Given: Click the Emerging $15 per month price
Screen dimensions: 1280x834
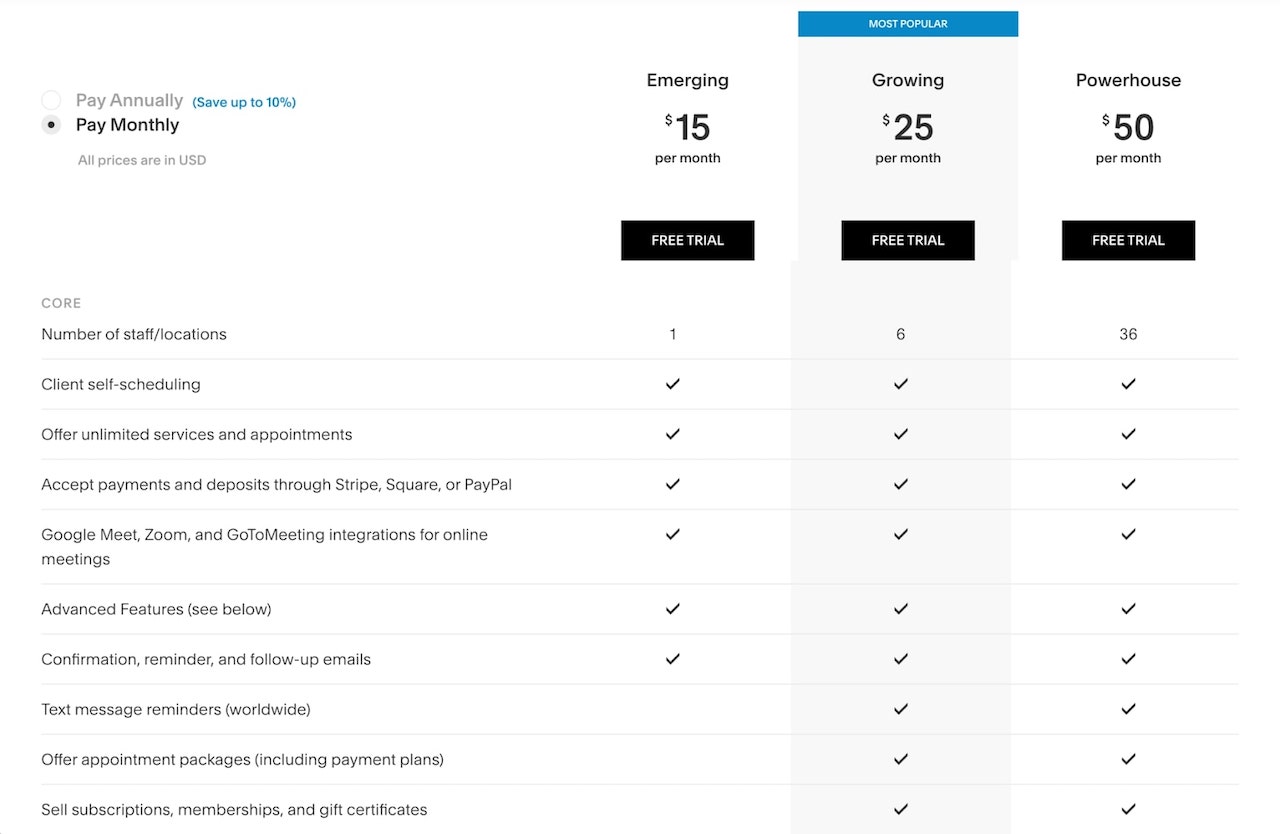Looking at the screenshot, I should (x=688, y=128).
